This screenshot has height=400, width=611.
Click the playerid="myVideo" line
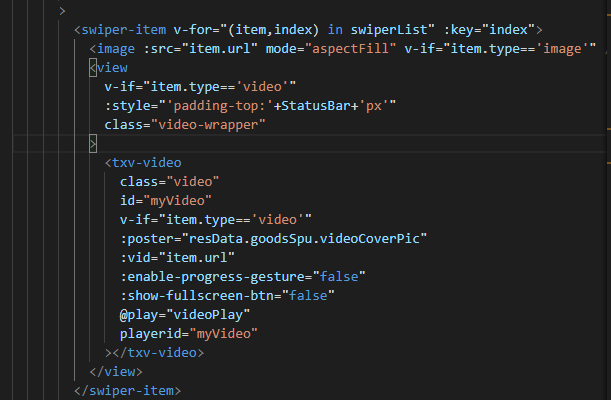click(x=189, y=334)
